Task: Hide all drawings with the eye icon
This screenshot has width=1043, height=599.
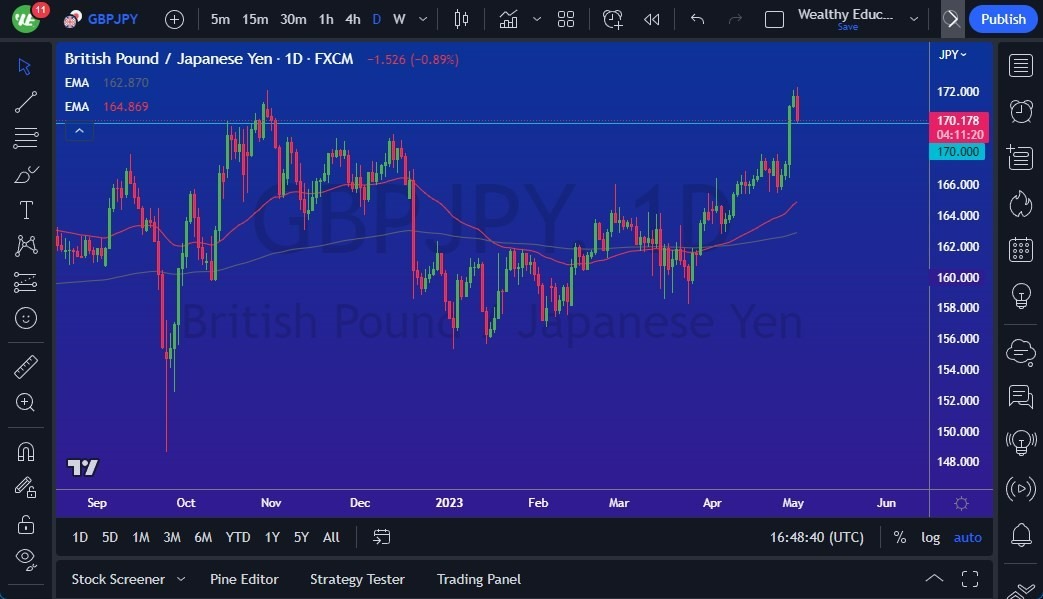Action: (25, 557)
